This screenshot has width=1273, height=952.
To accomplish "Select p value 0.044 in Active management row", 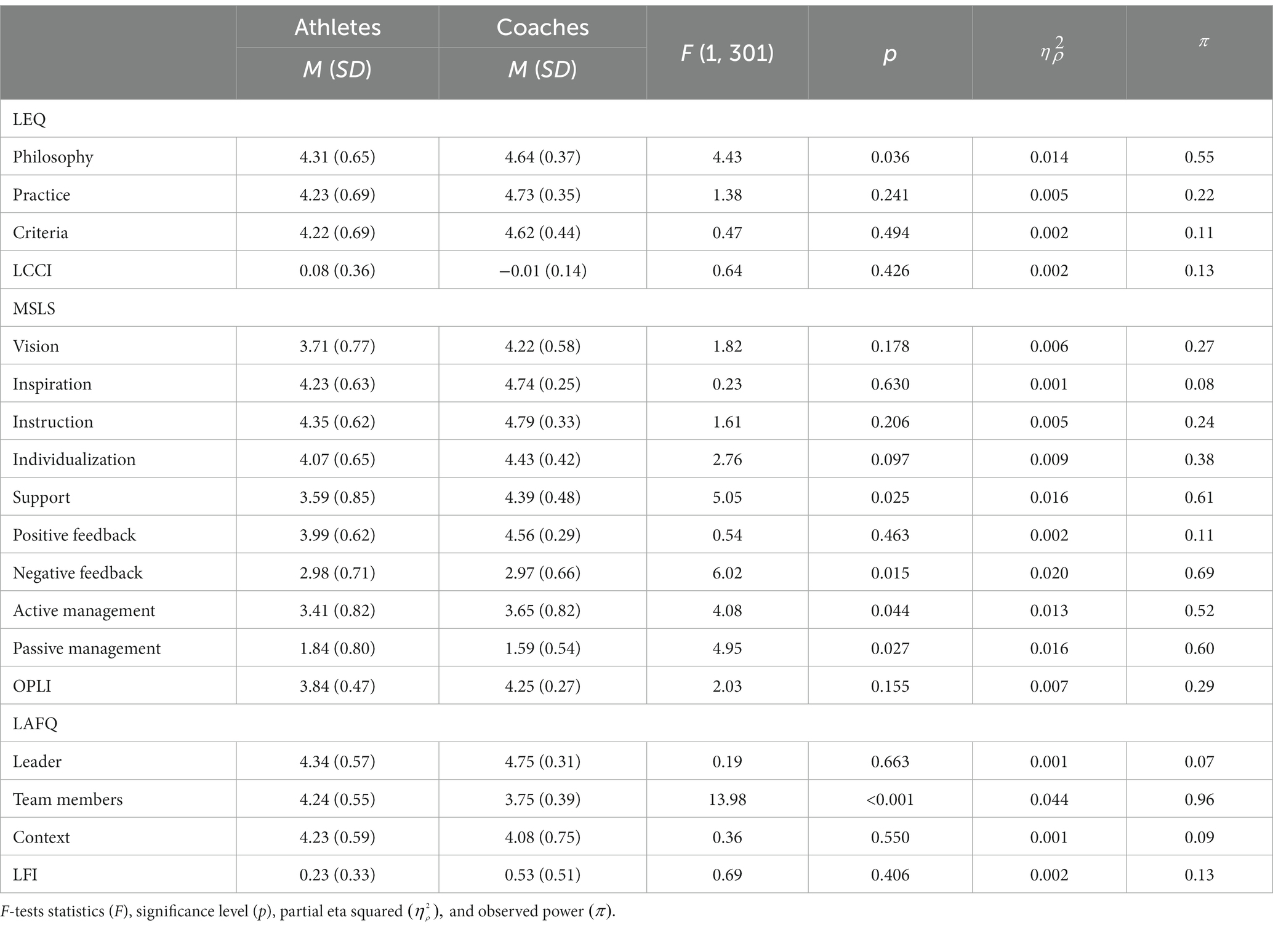I will (890, 610).
